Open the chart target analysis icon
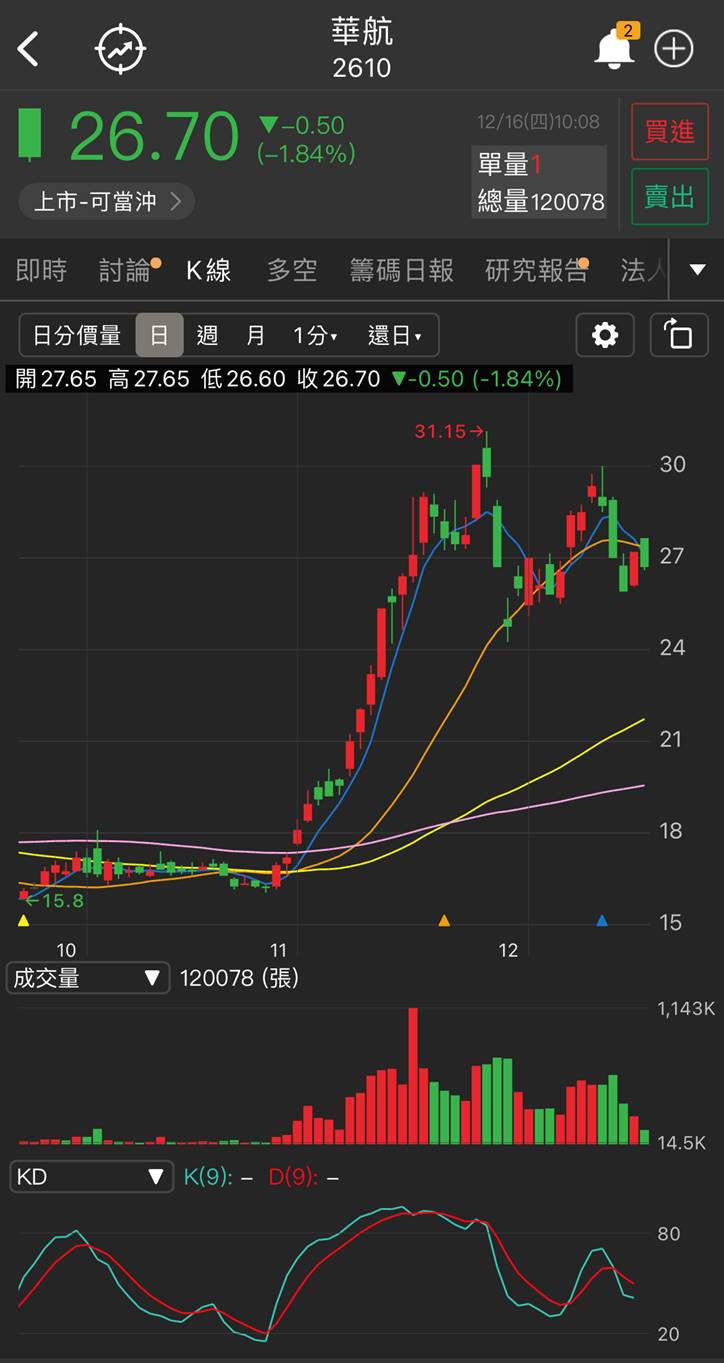This screenshot has width=724, height=1363. pyautogui.click(x=121, y=48)
